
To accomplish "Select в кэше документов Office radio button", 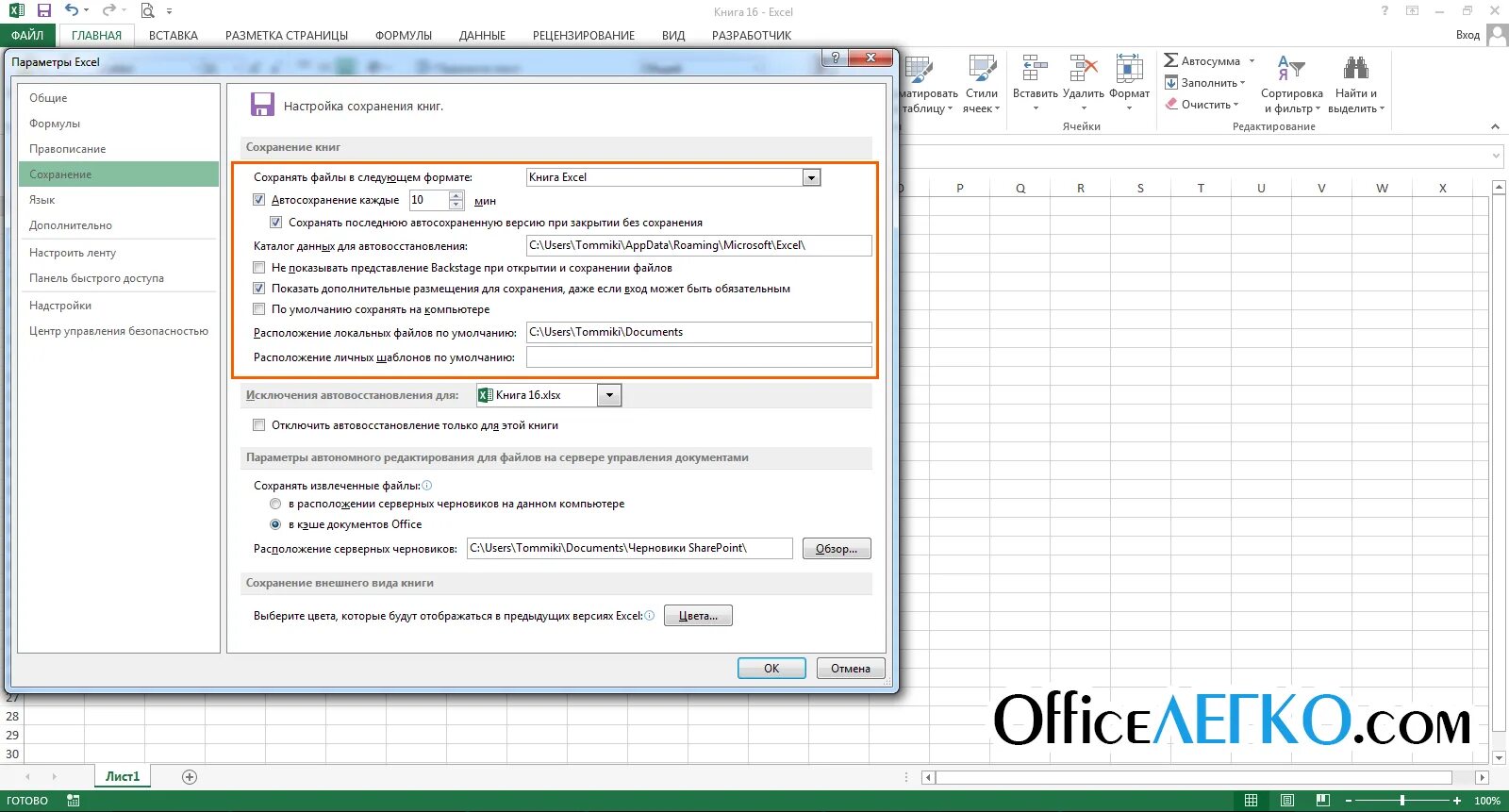I will click(275, 524).
